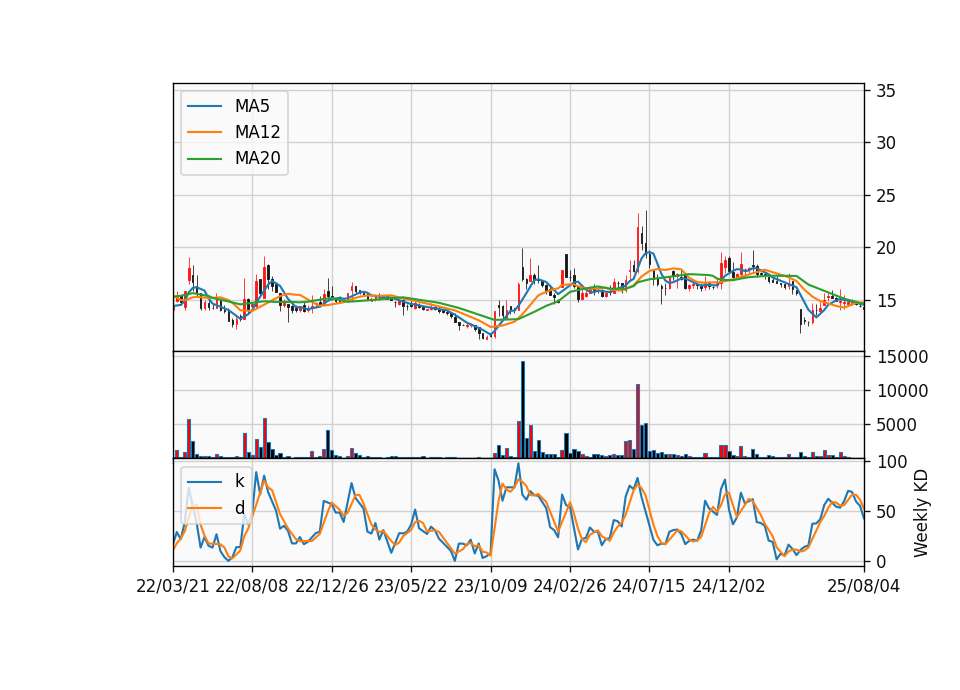
Task: Click the KD axis value 0
Action: [882, 561]
